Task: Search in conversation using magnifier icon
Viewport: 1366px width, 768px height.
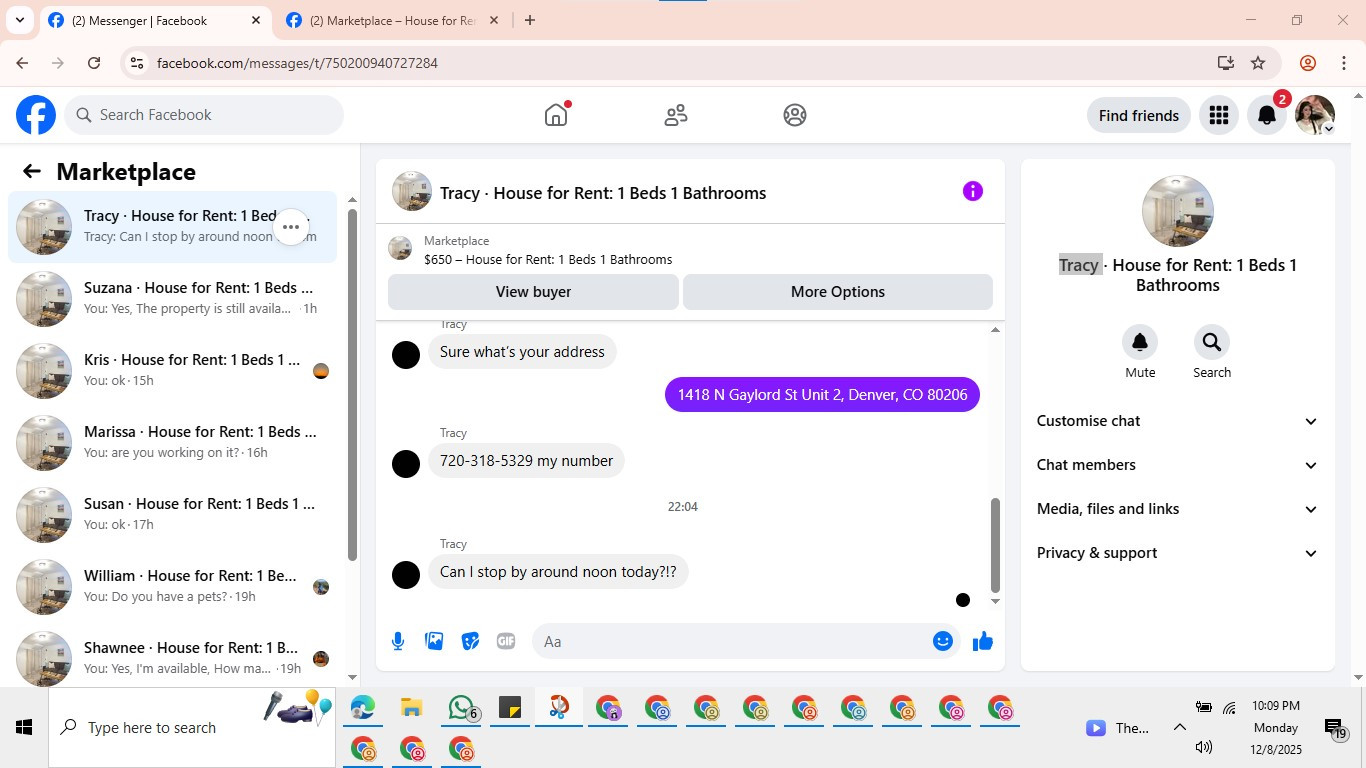Action: coord(1212,342)
